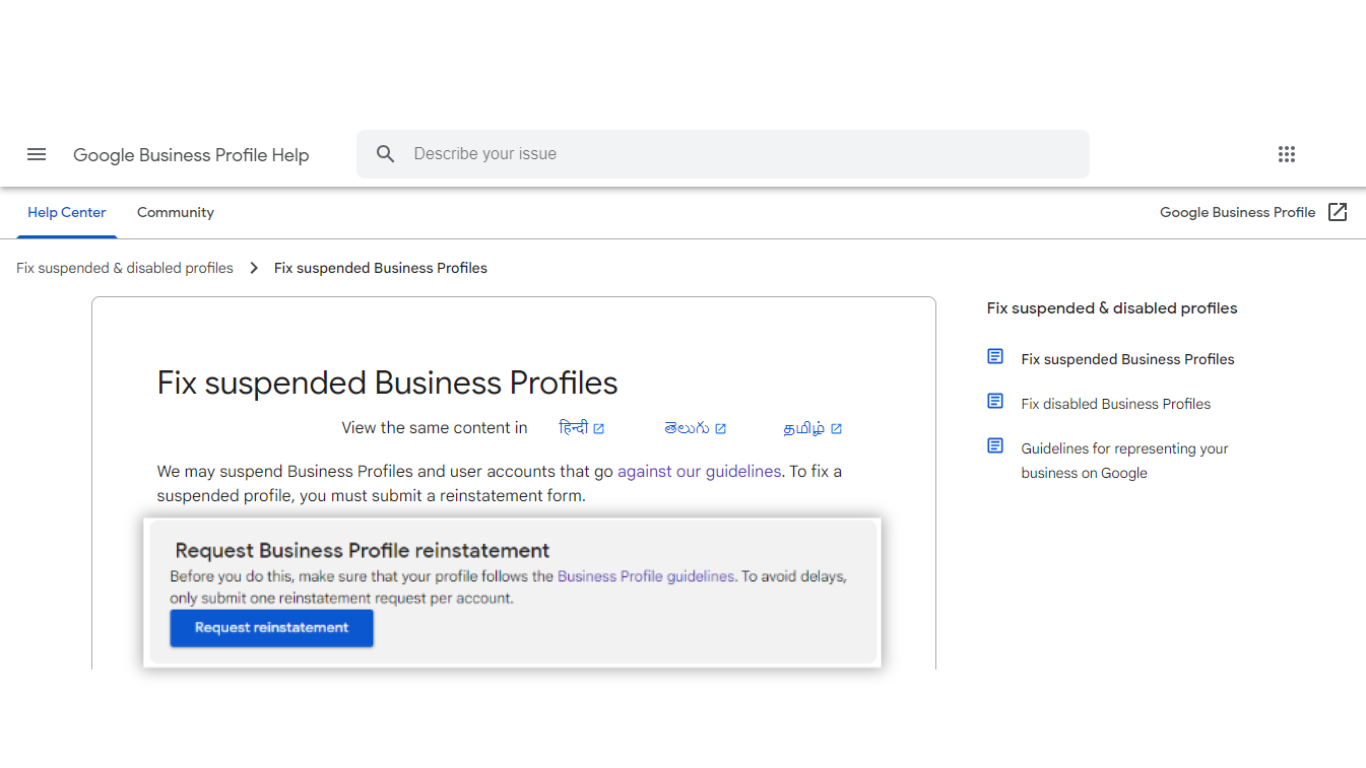Open the Fix disabled Business Profiles article
The height and width of the screenshot is (768, 1366).
tap(1116, 404)
